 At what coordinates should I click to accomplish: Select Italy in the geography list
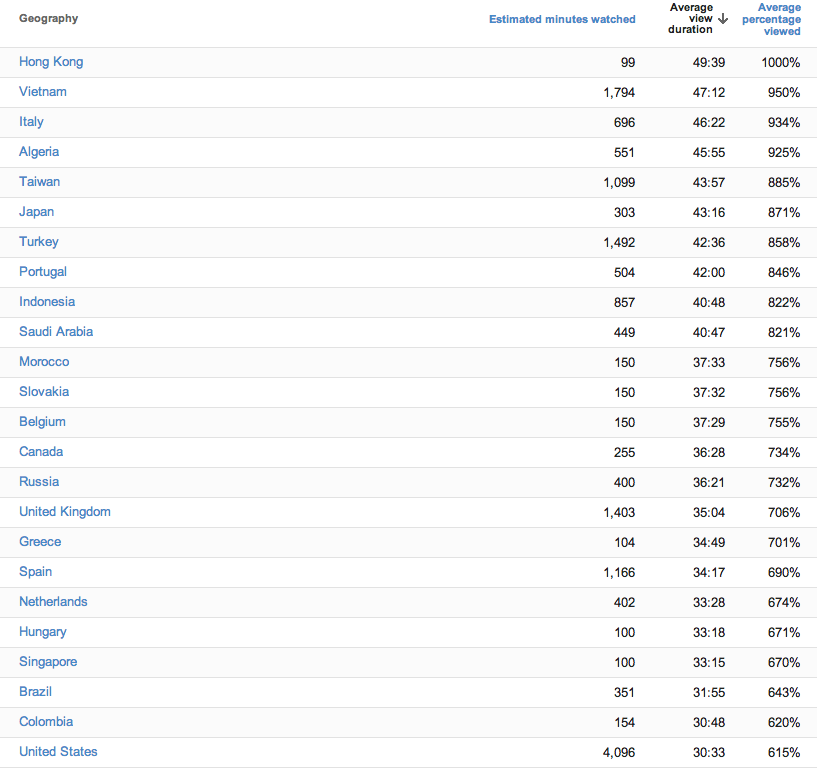[x=31, y=122]
